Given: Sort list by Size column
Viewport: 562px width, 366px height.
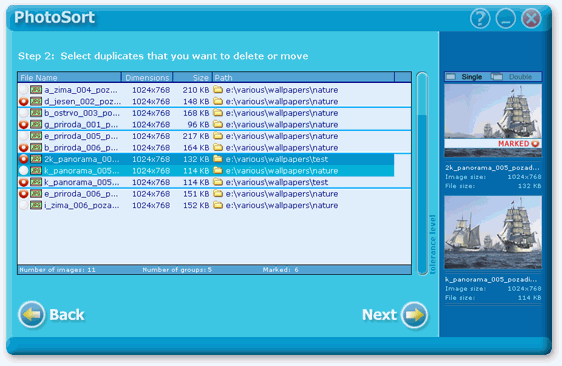Looking at the screenshot, I should click(193, 77).
